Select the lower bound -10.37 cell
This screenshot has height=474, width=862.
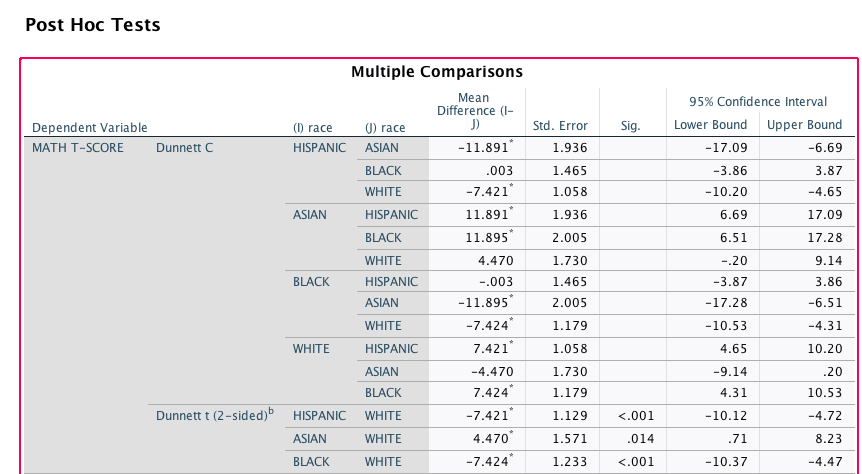point(727,462)
